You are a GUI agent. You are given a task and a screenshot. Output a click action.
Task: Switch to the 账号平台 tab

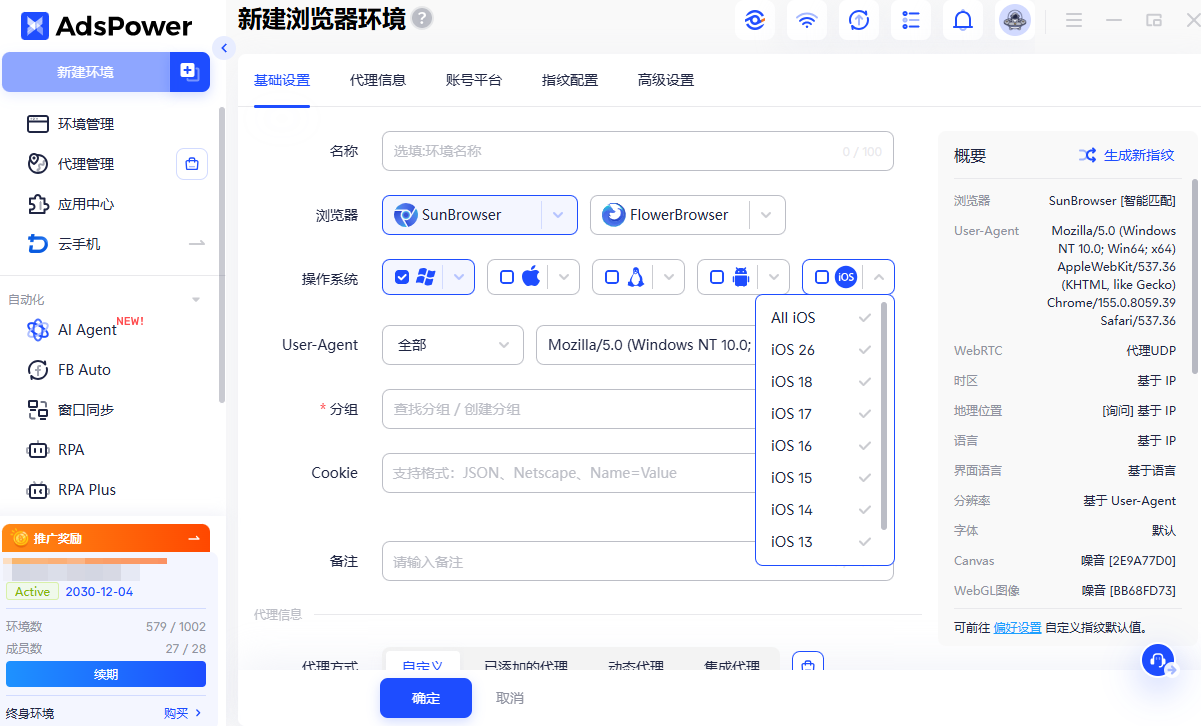click(x=474, y=80)
